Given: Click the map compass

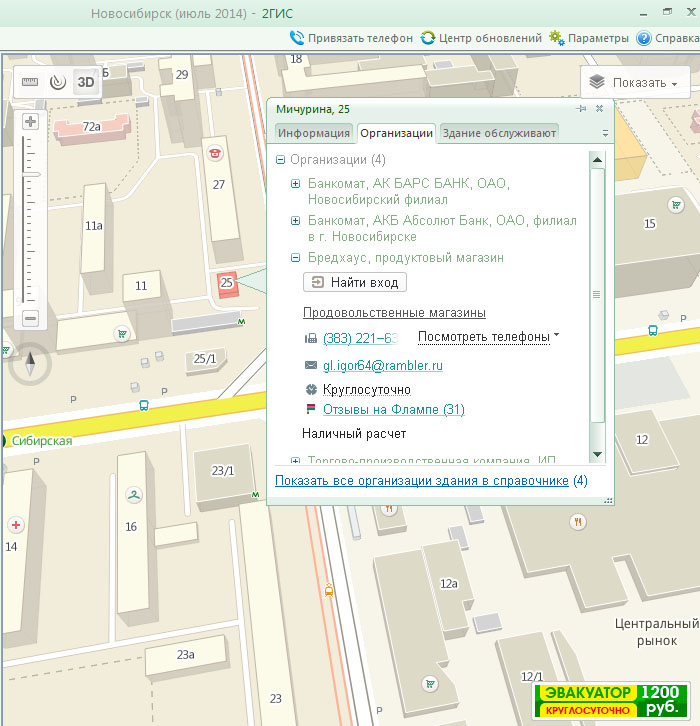Looking at the screenshot, I should click(30, 364).
